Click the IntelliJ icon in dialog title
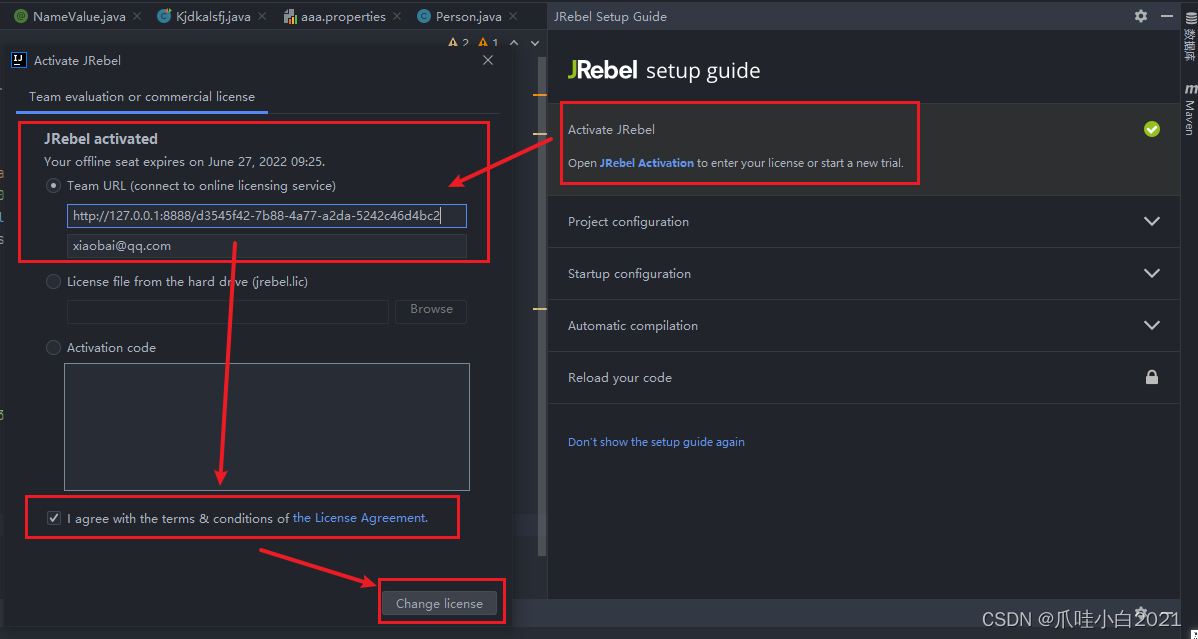This screenshot has height=639, width=1198. tap(19, 60)
